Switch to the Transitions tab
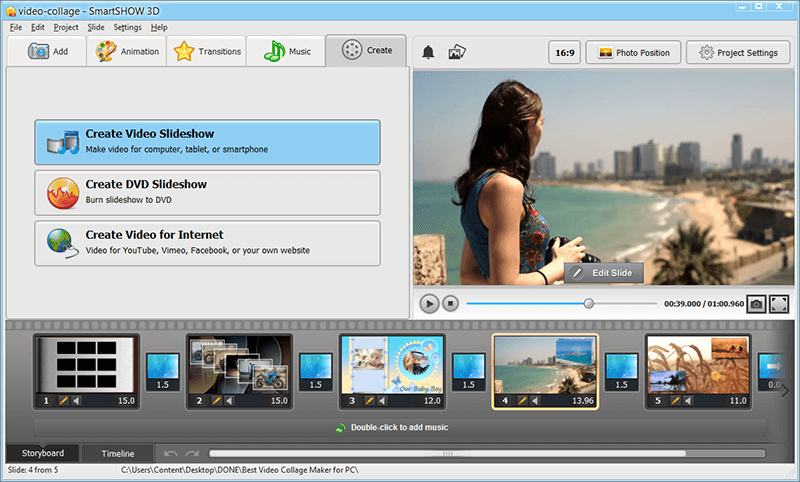 coord(207,51)
